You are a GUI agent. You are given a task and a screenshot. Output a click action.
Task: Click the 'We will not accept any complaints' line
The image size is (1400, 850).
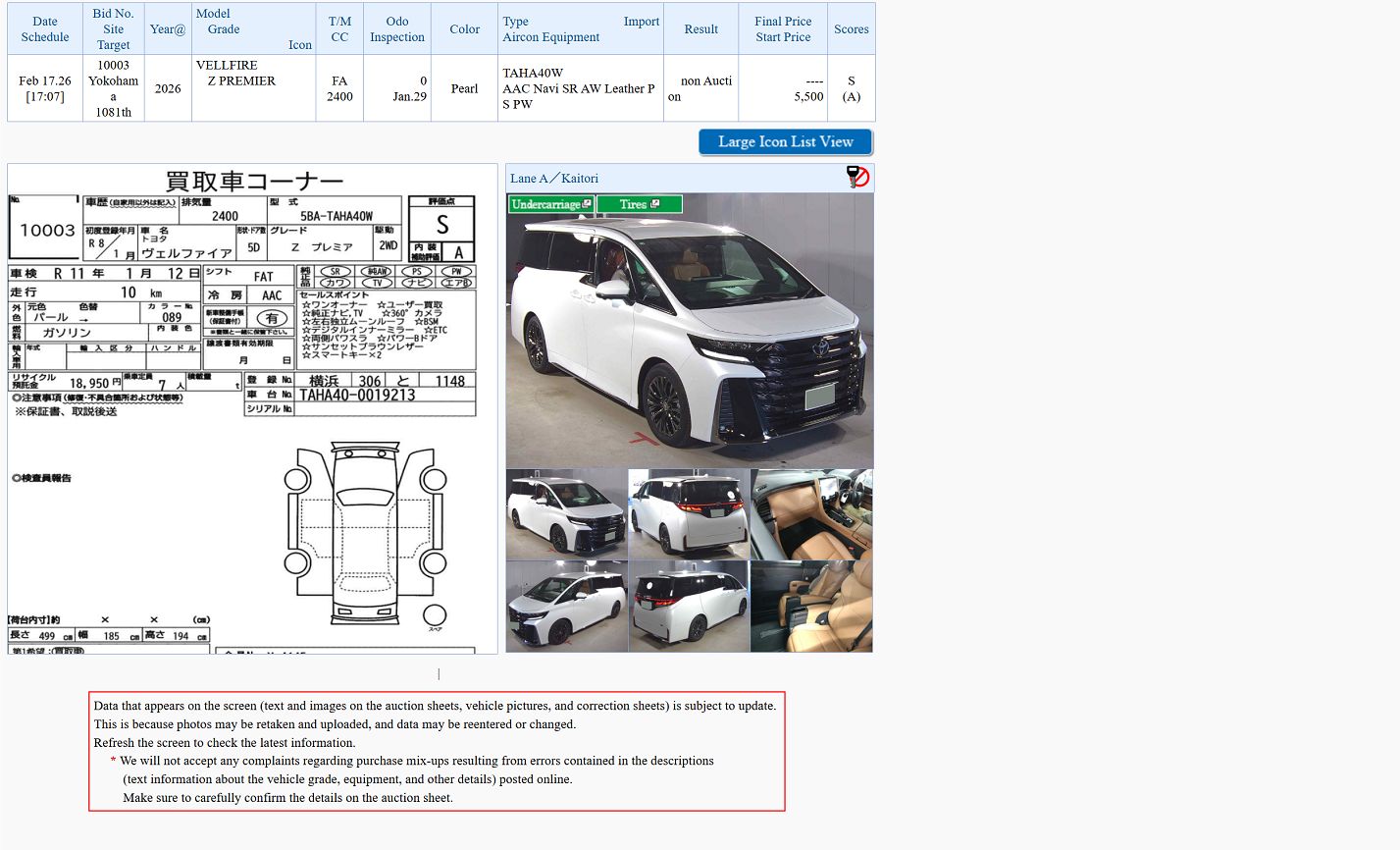pyautogui.click(x=417, y=761)
